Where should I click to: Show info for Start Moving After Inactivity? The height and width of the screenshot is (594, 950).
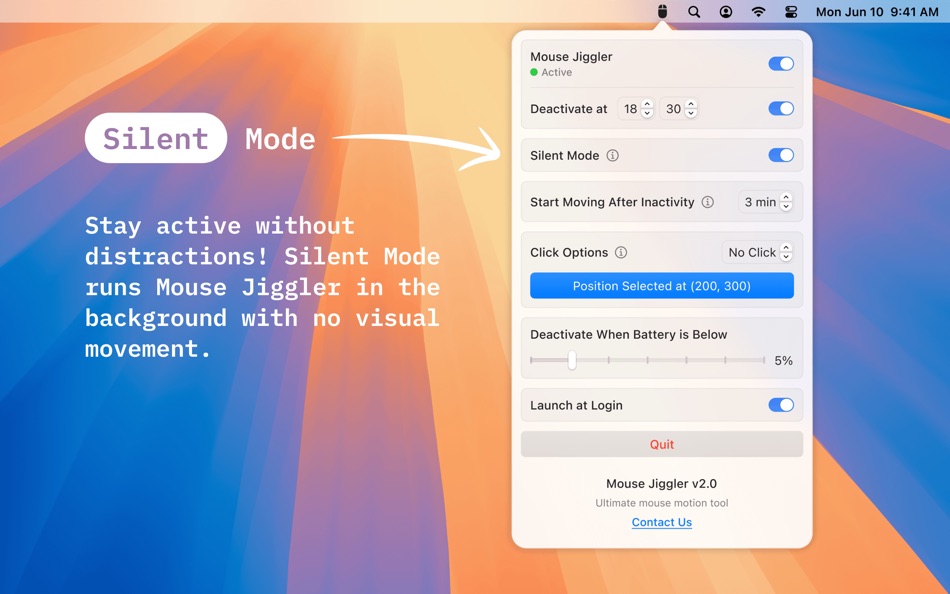708,202
